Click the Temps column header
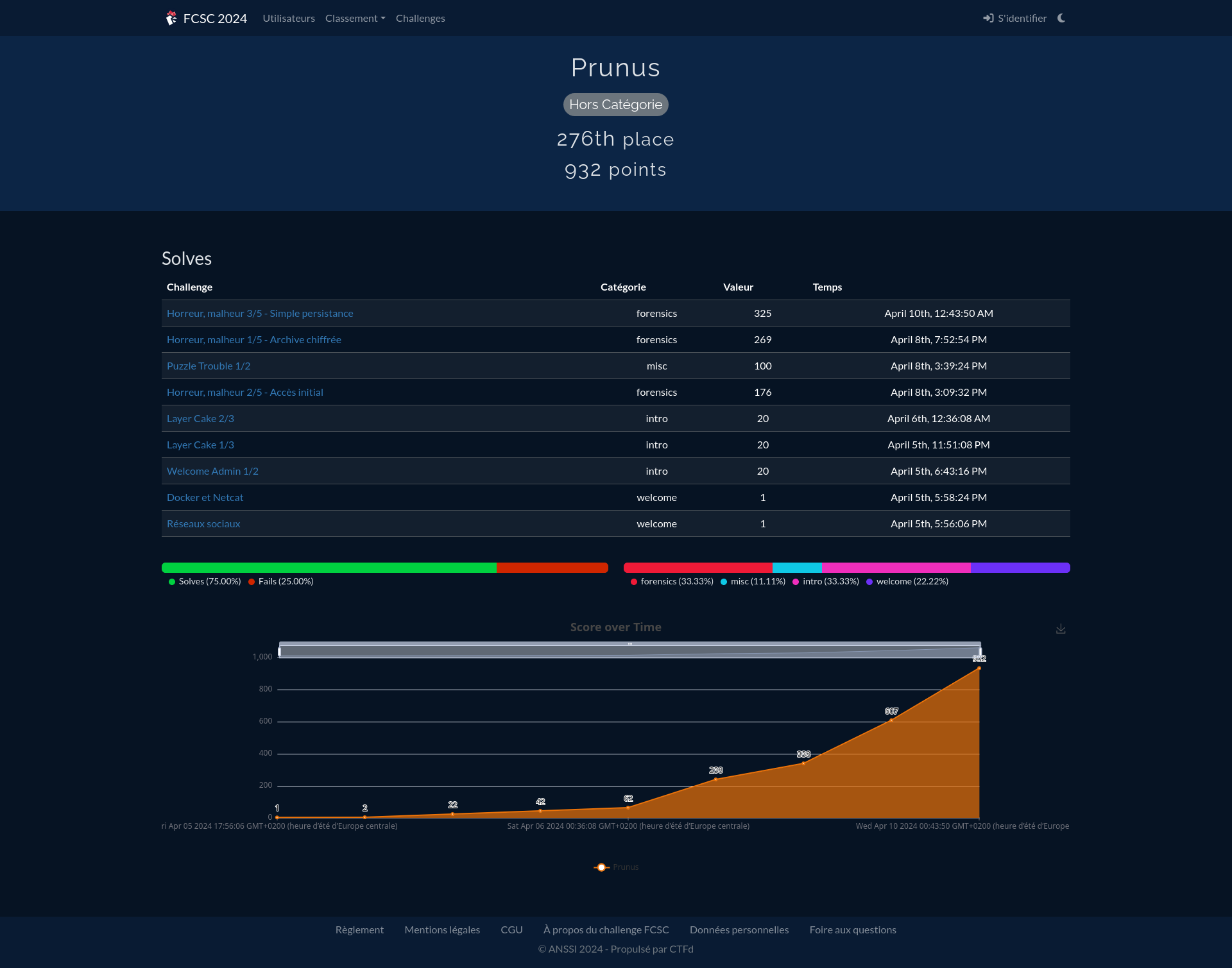This screenshot has height=968, width=1232. pyautogui.click(x=827, y=287)
